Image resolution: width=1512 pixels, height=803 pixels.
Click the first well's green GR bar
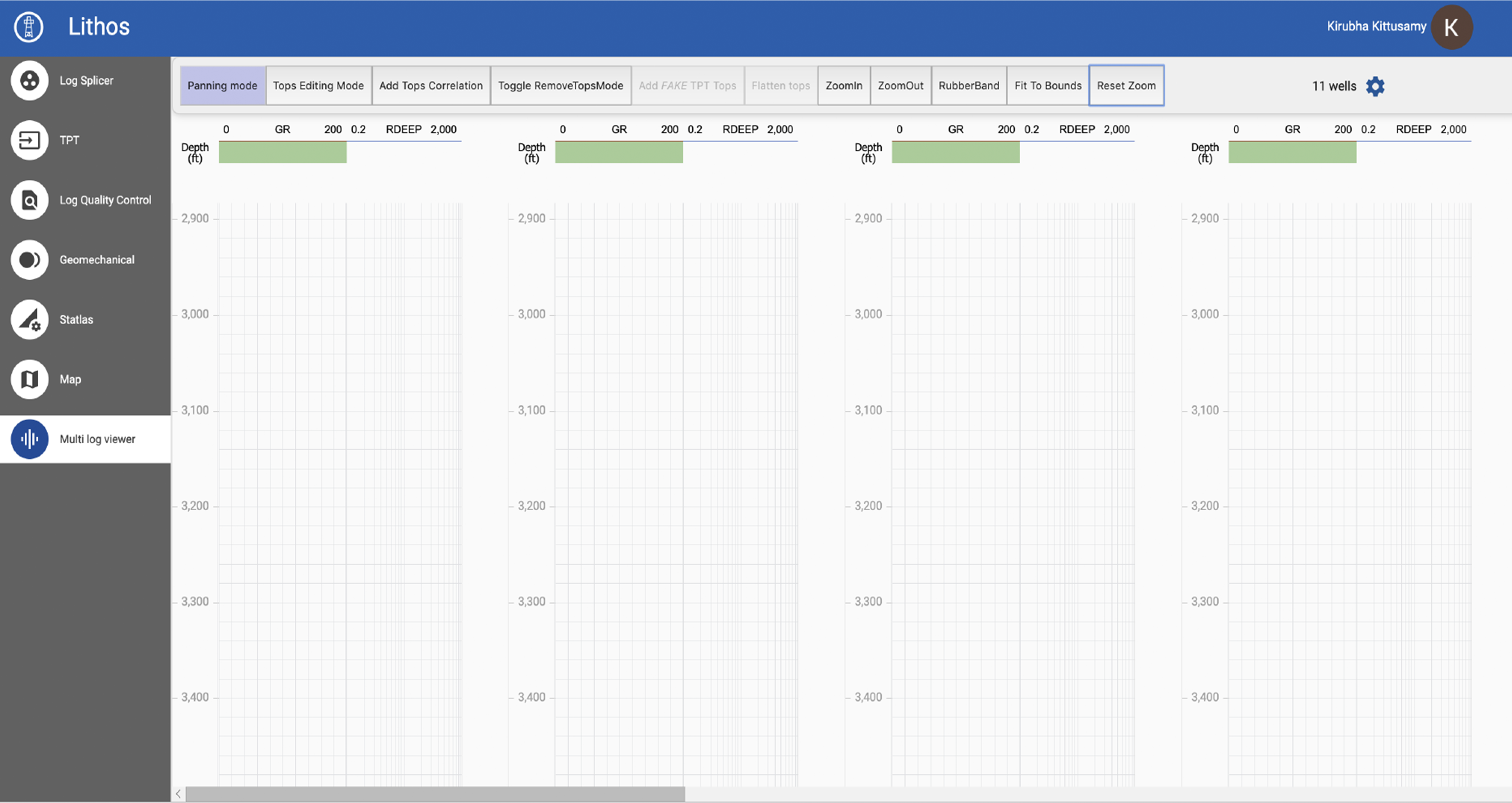click(x=282, y=153)
